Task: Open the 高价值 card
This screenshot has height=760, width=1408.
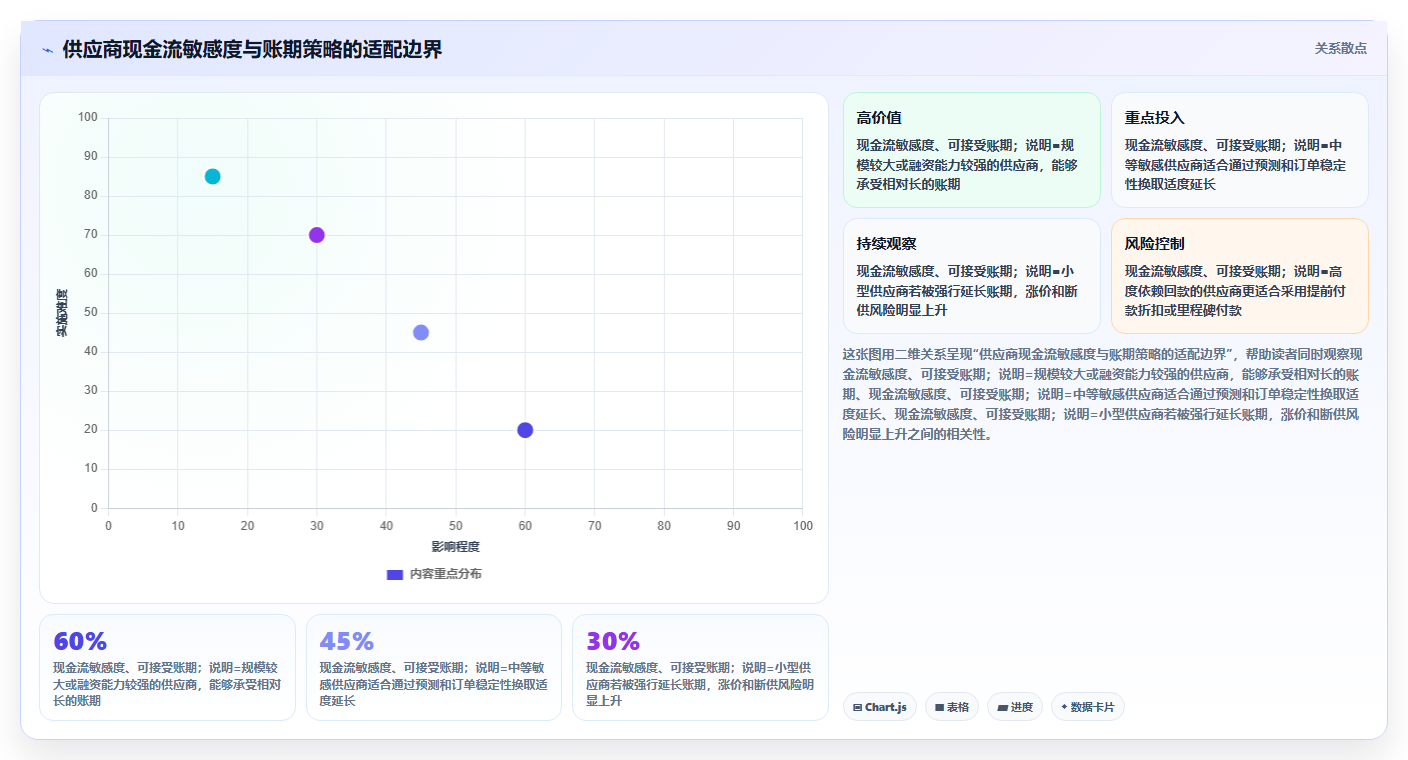Action: coord(972,150)
